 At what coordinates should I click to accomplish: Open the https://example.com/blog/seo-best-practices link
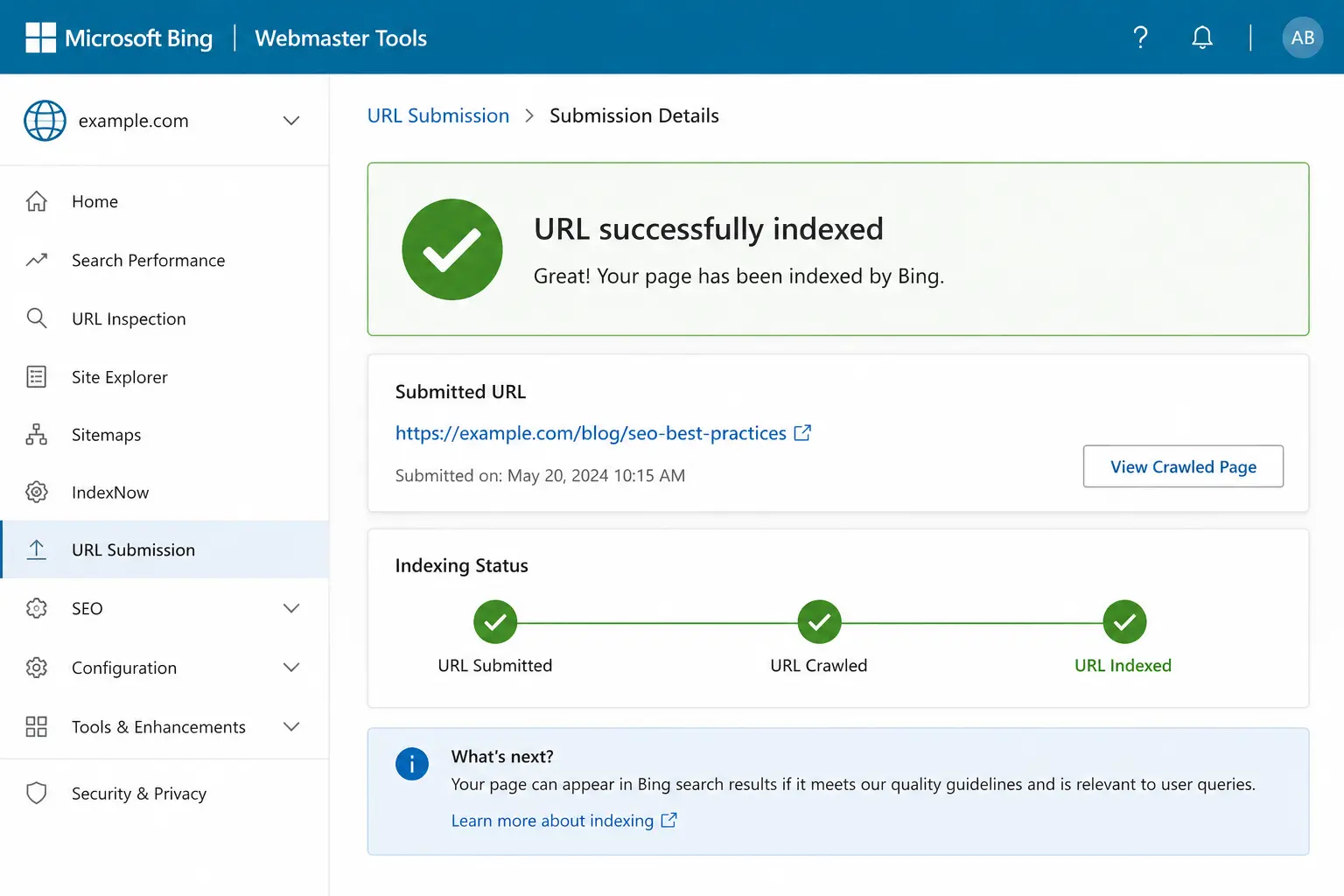pos(591,433)
